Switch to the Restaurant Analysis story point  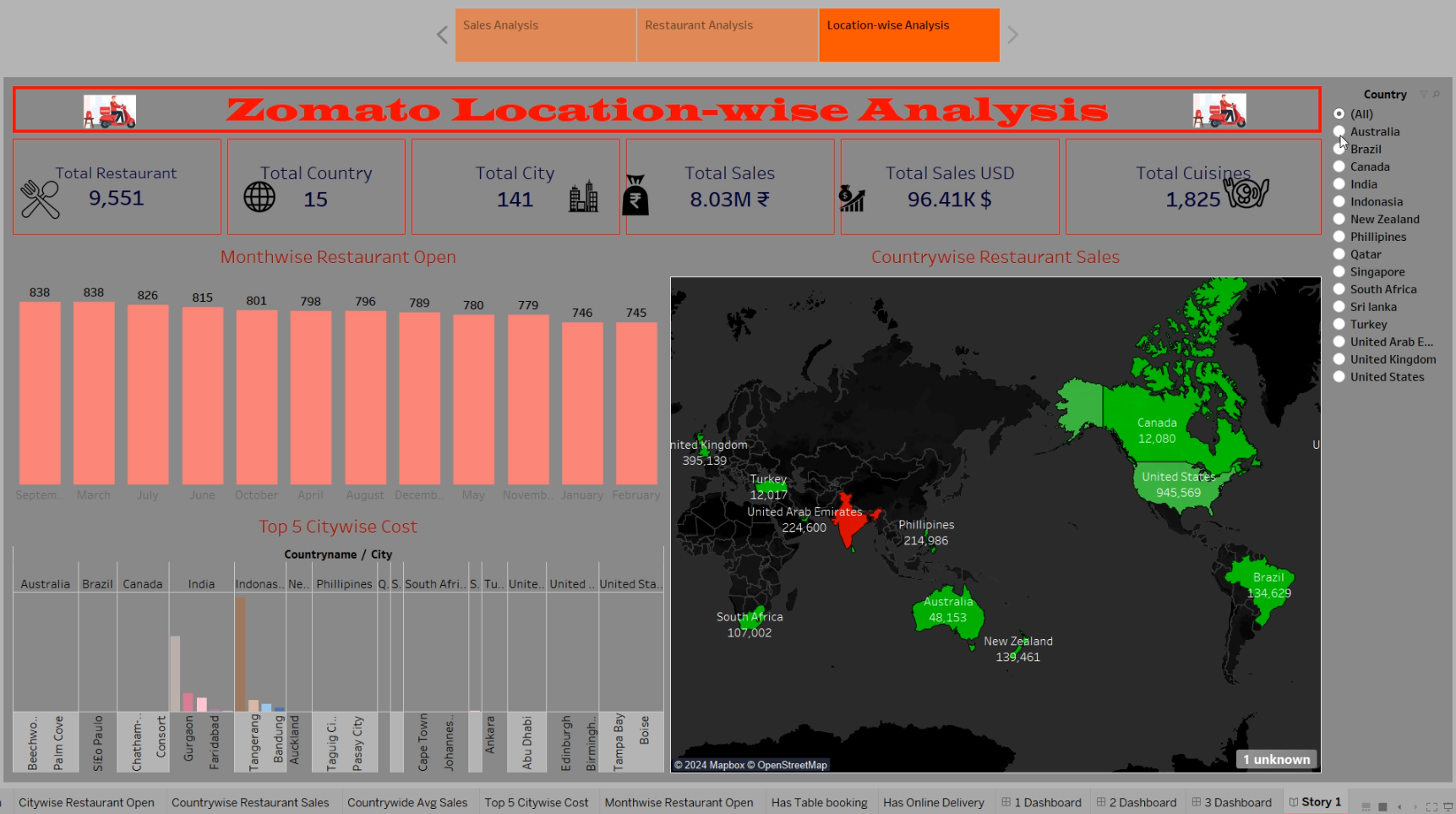click(727, 35)
